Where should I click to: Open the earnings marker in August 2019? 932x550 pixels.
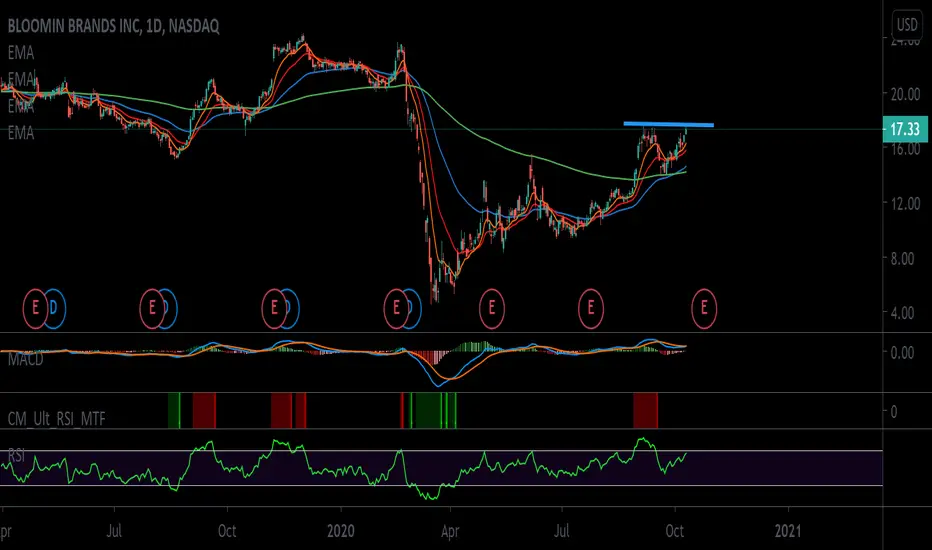[x=152, y=308]
